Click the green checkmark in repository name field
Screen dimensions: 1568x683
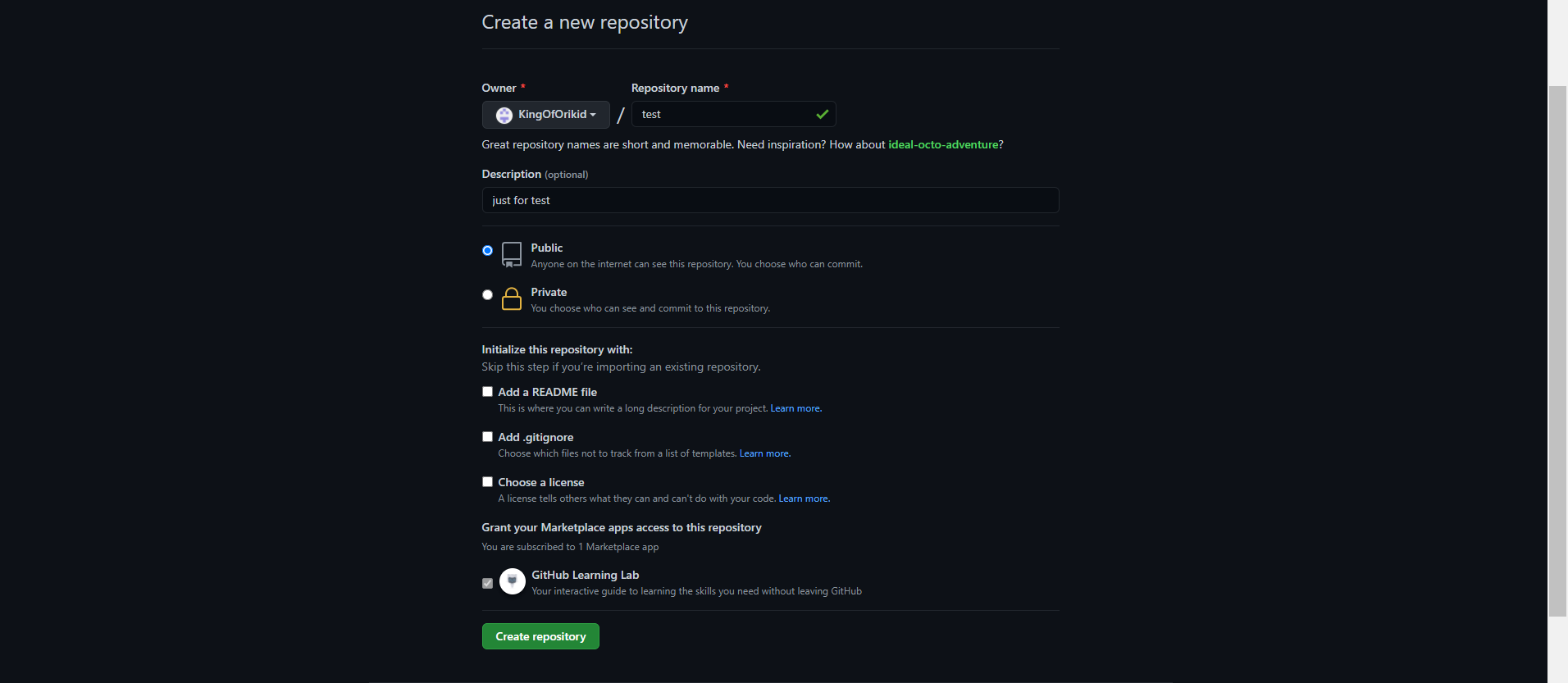tap(823, 114)
